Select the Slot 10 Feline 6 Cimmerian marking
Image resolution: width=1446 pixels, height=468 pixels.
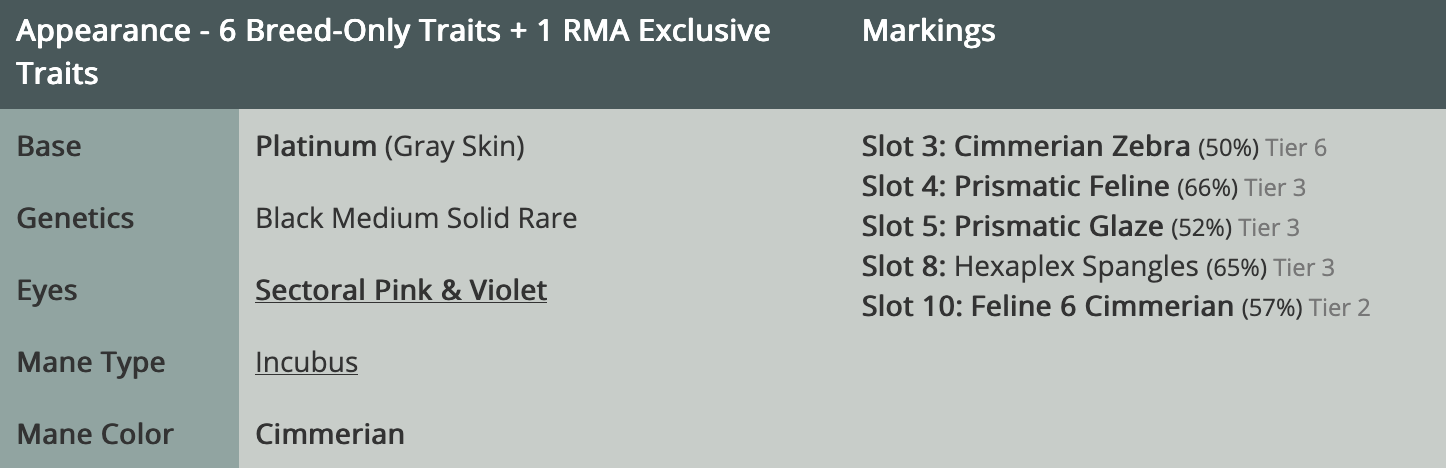(x=1048, y=307)
